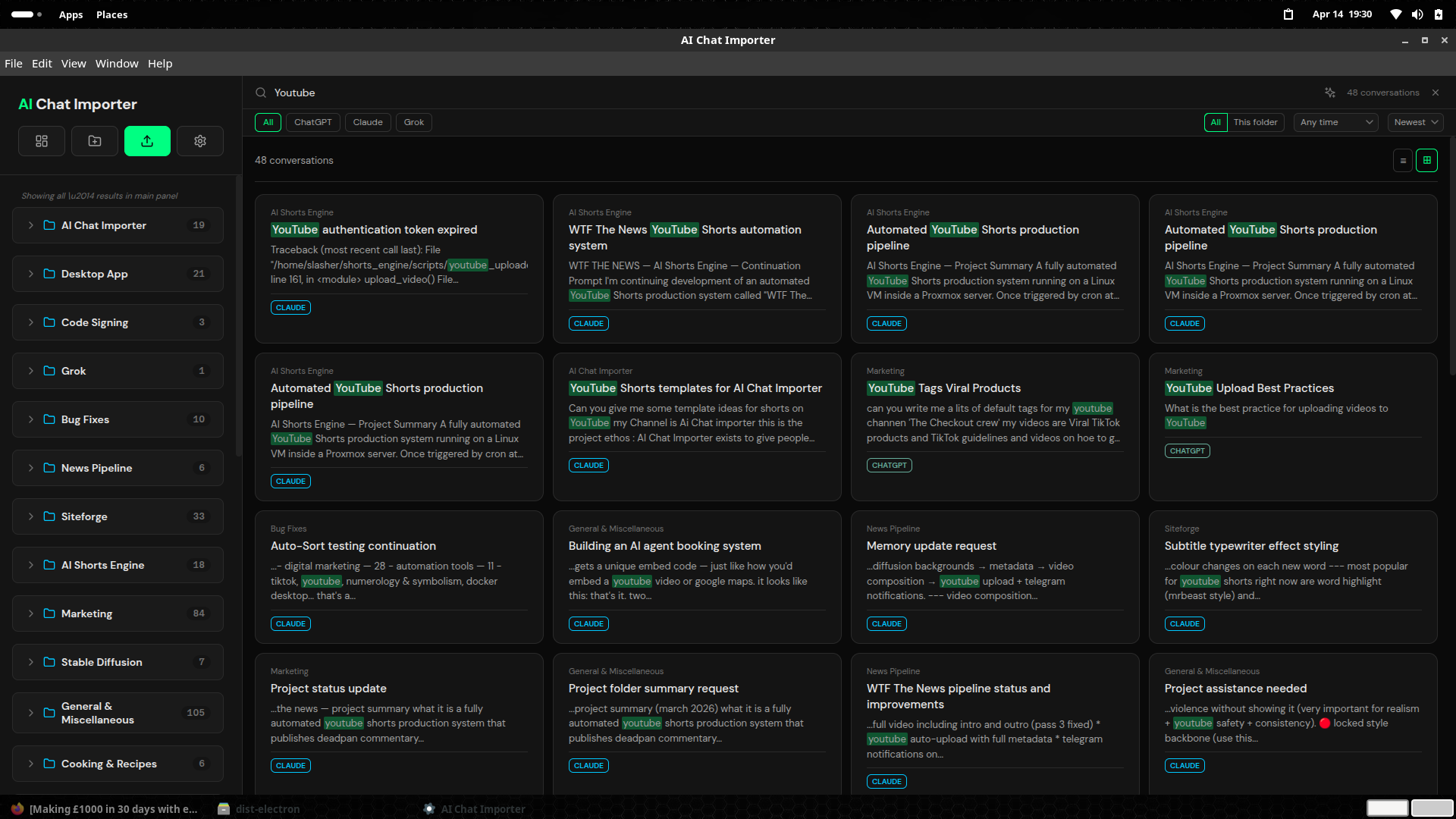
Task: Filter conversations by ChatGPT
Action: pos(312,122)
